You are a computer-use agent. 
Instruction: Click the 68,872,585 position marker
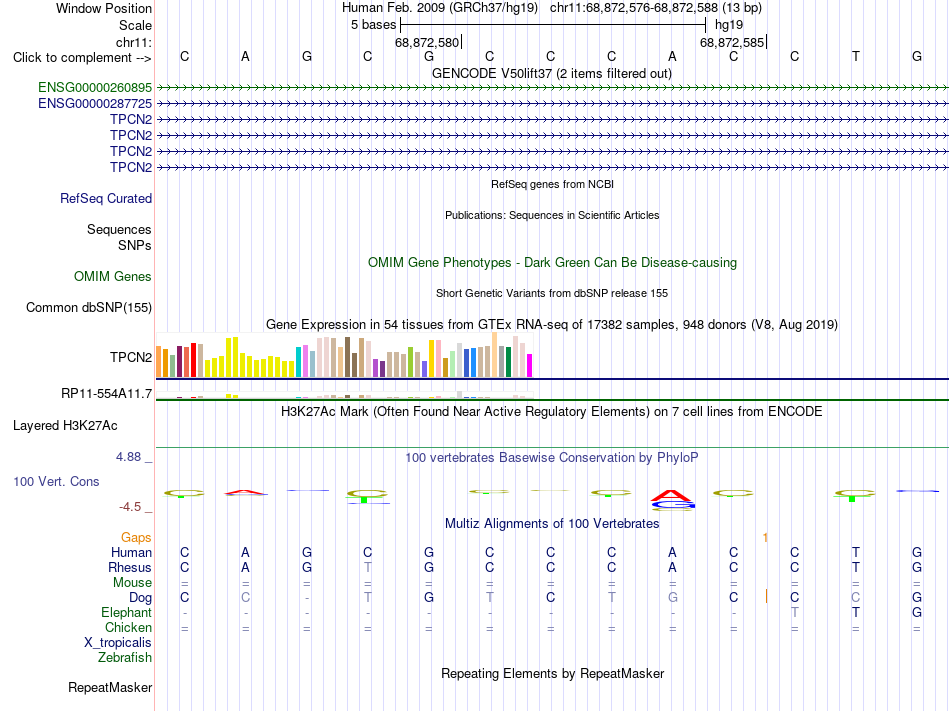[x=732, y=42]
